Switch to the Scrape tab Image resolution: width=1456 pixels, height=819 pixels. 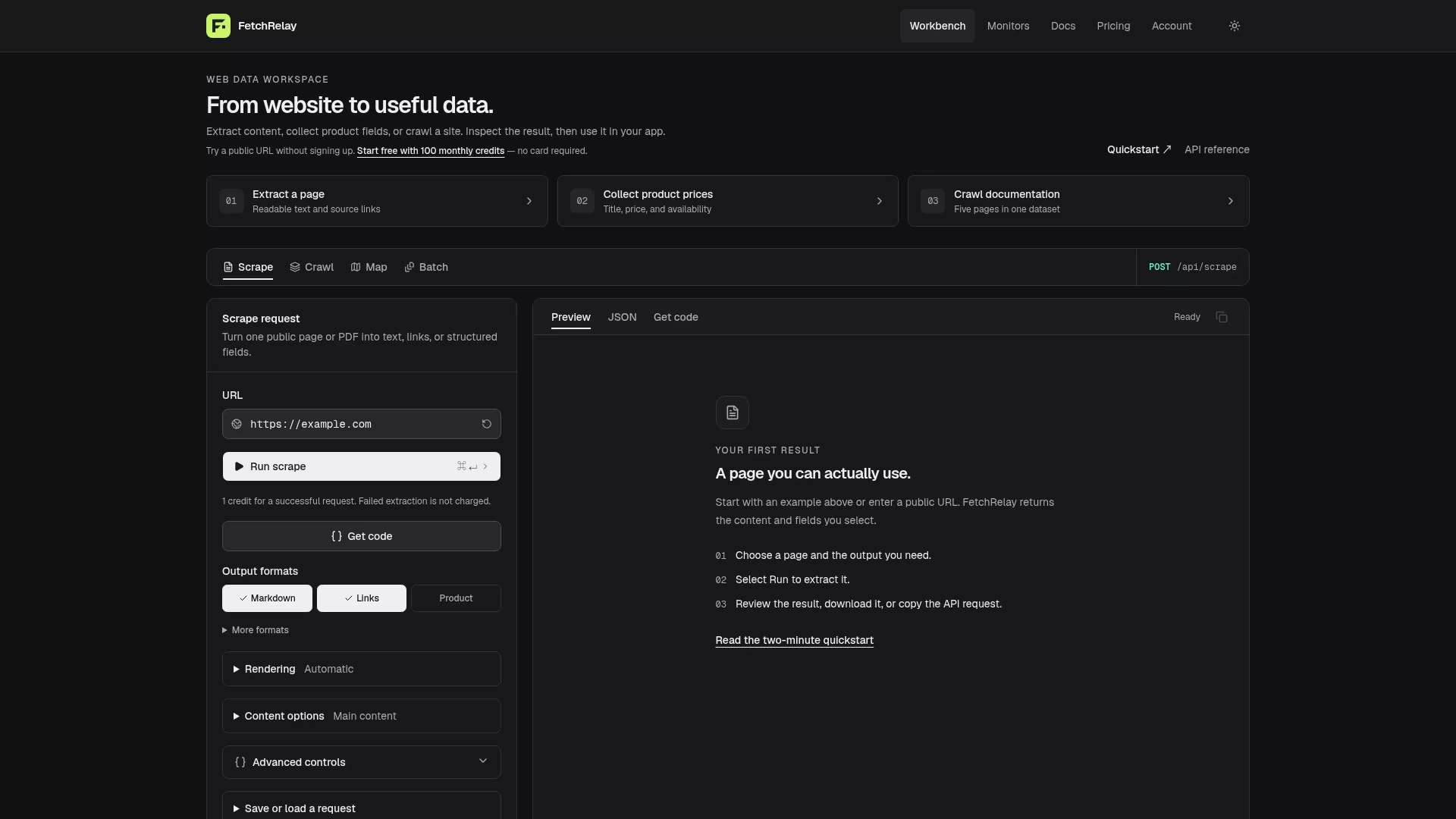248,267
